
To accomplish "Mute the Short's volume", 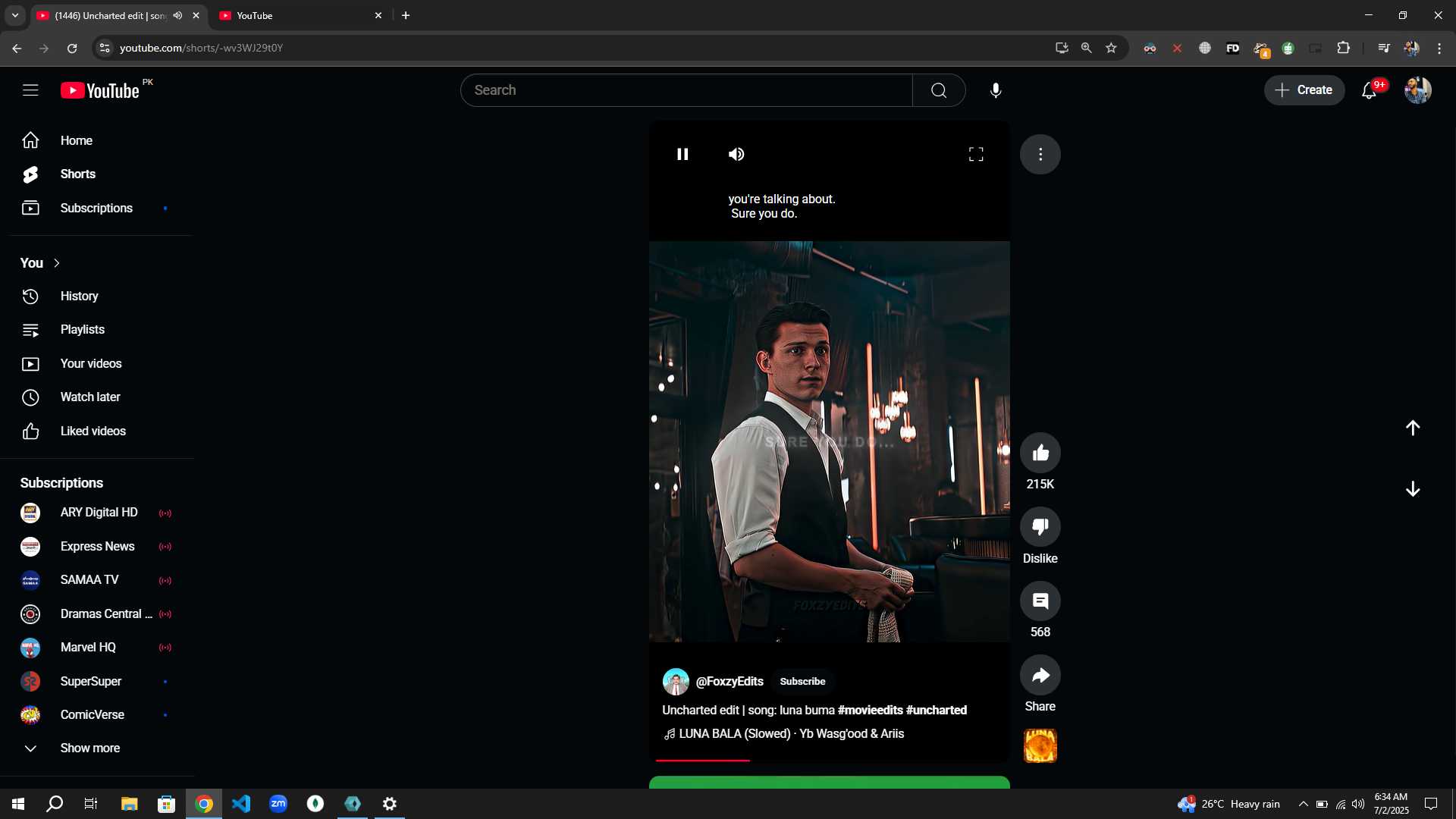I will (x=736, y=154).
